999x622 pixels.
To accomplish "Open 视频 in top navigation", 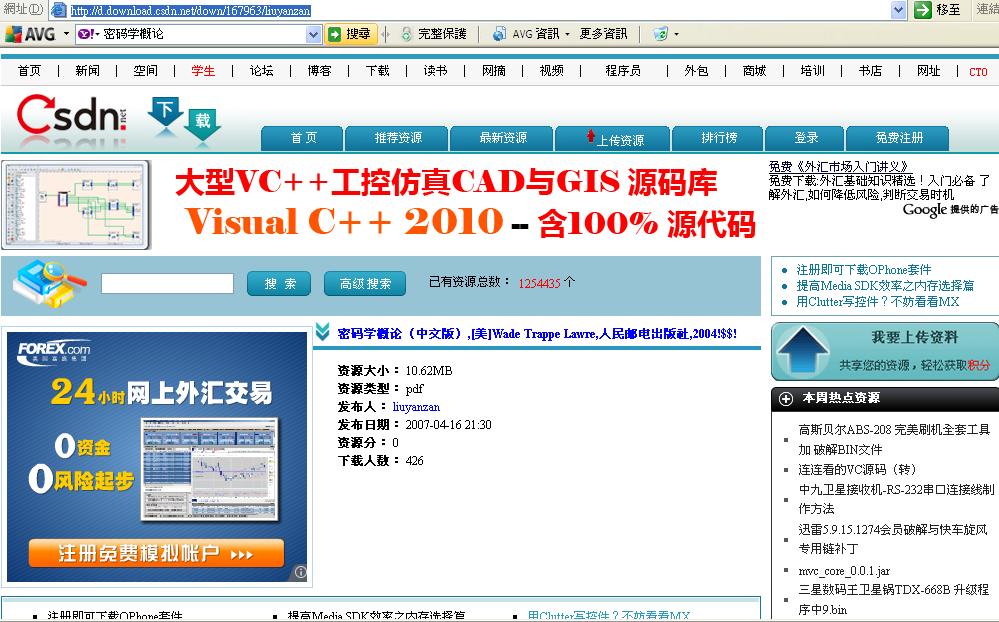I will 551,71.
